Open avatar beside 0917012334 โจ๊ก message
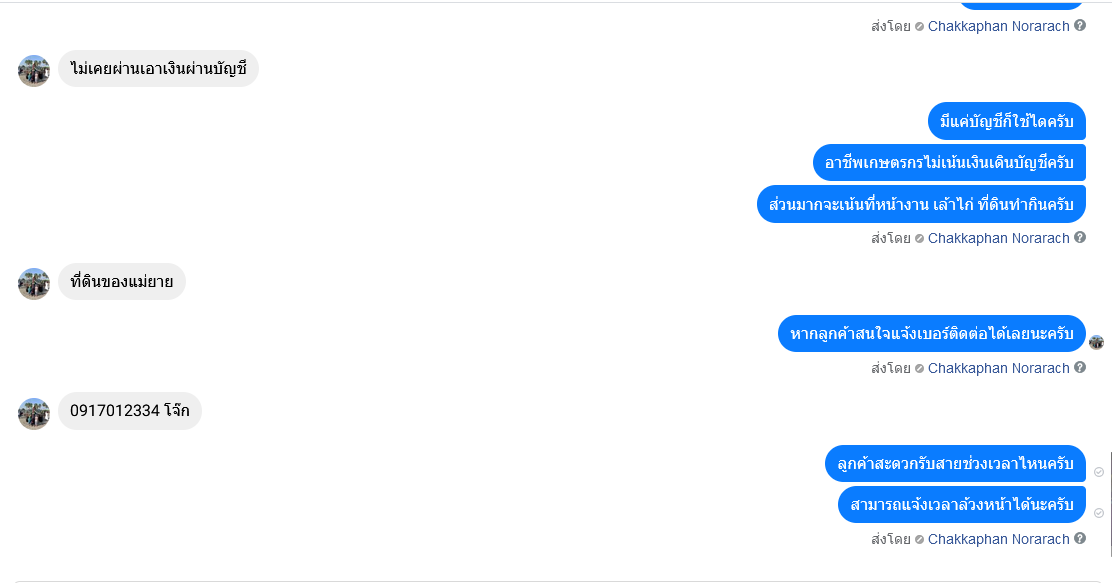 coord(33,413)
